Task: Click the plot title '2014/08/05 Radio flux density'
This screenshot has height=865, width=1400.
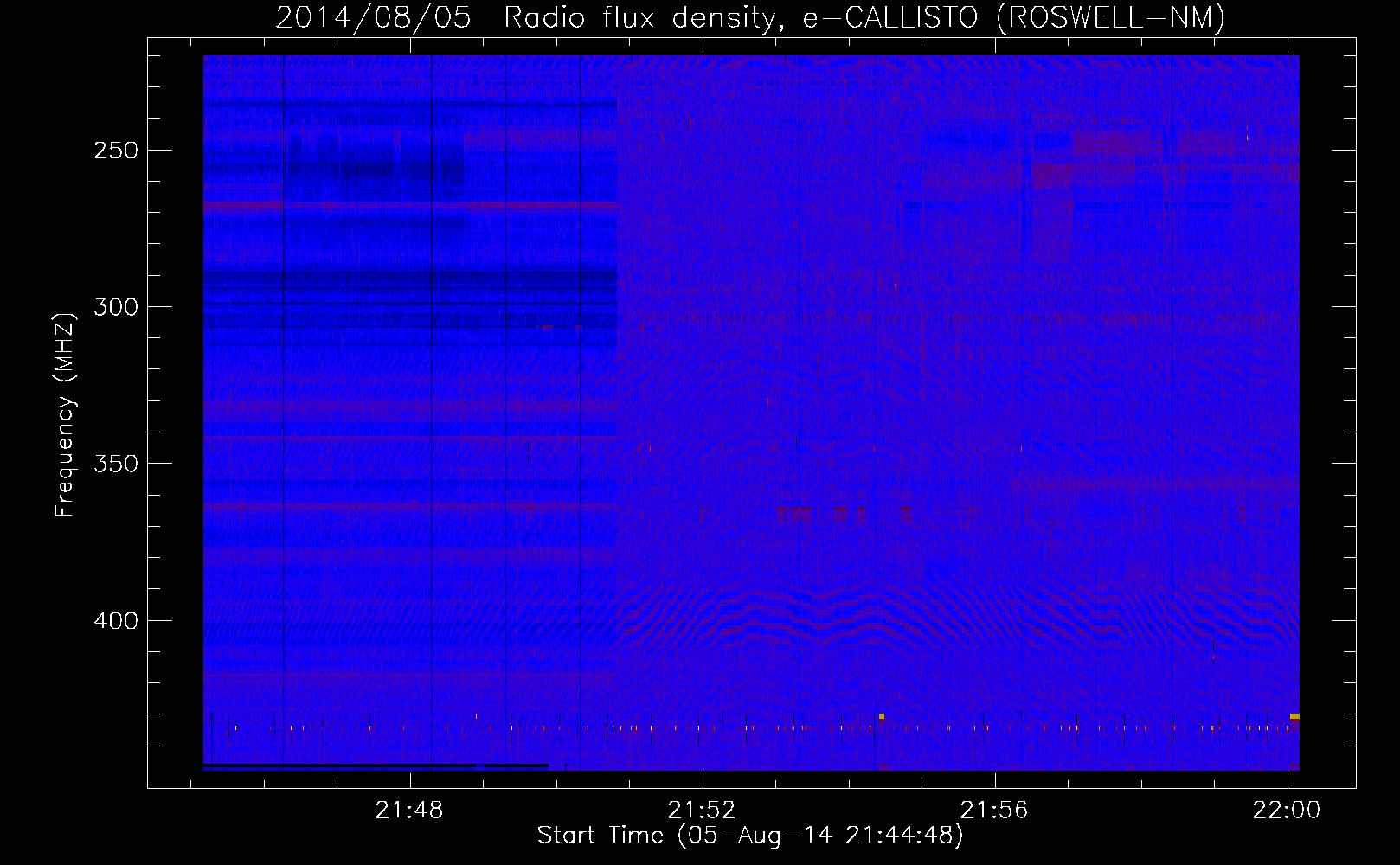Action: point(526,18)
